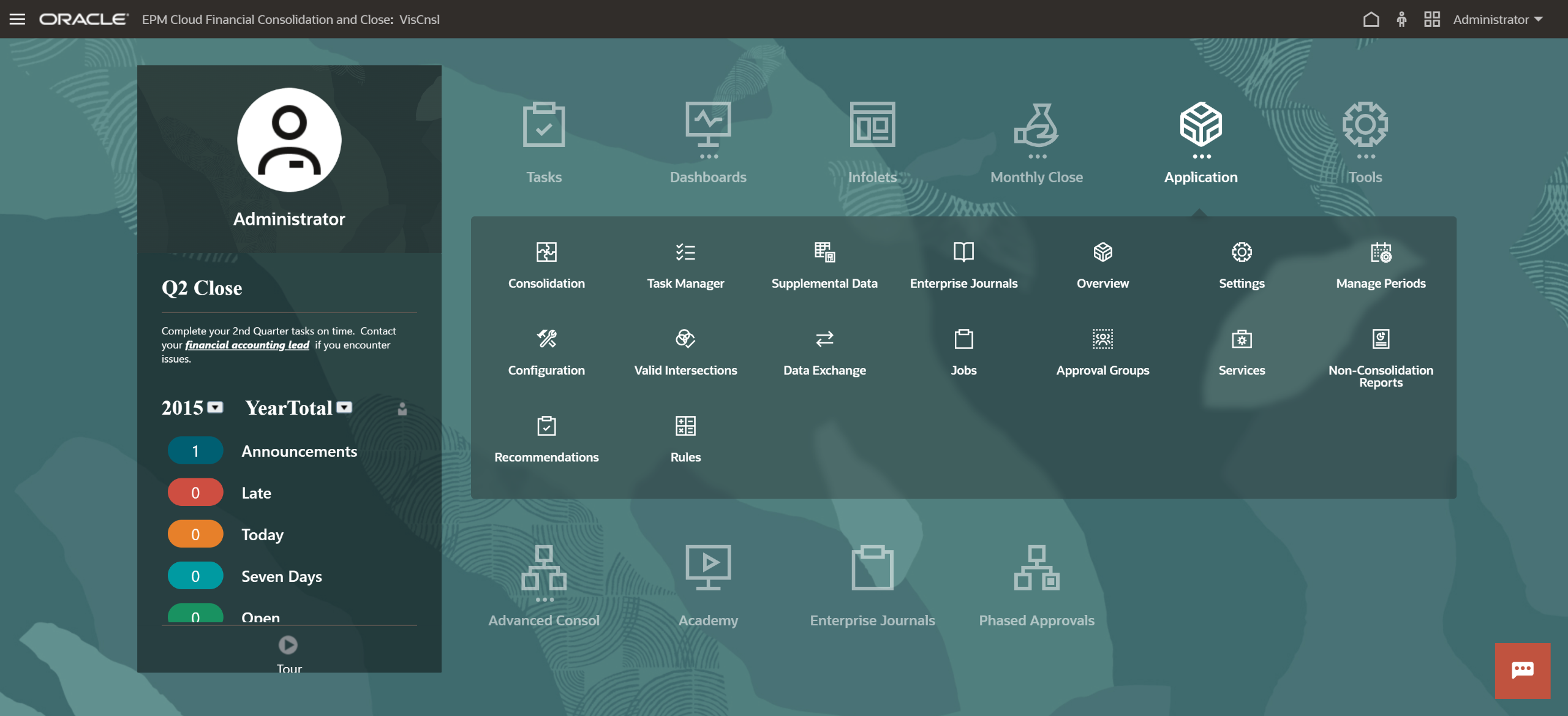Click the Announcements count badge
Image resolution: width=1568 pixels, height=716 pixels.
(x=195, y=451)
